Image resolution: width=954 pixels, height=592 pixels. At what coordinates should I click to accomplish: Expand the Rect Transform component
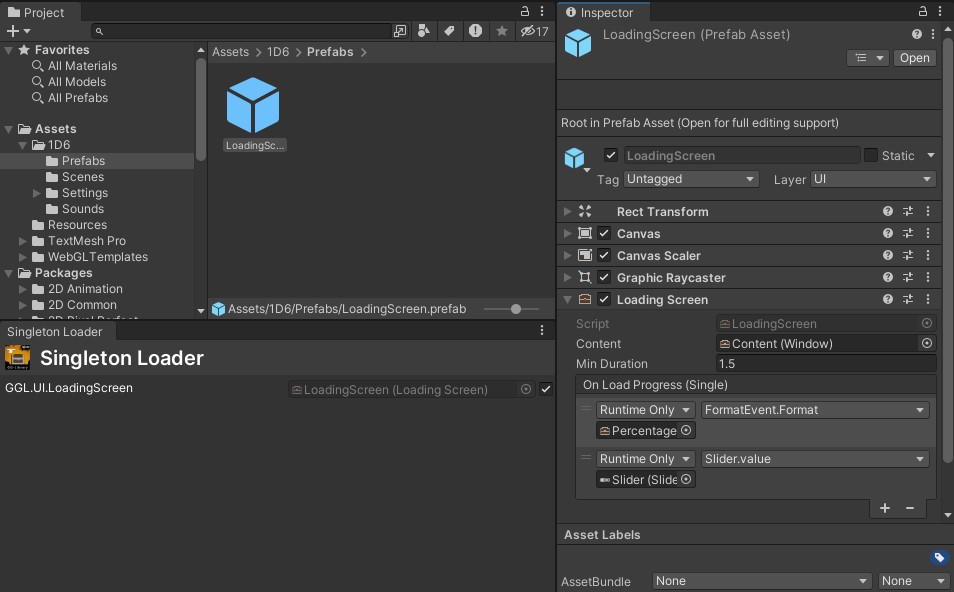pos(567,211)
